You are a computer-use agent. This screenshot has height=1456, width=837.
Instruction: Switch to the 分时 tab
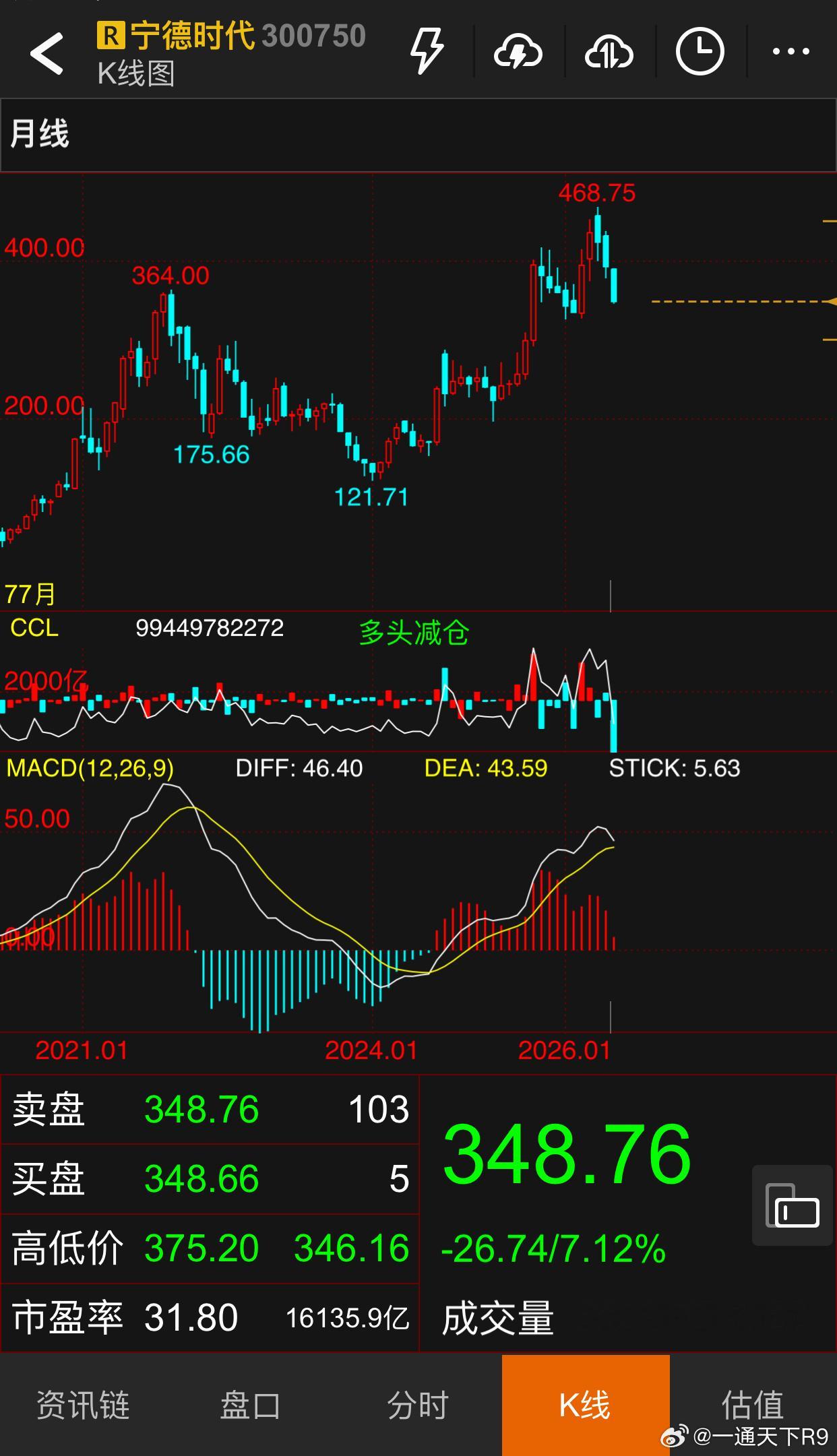(x=418, y=1405)
